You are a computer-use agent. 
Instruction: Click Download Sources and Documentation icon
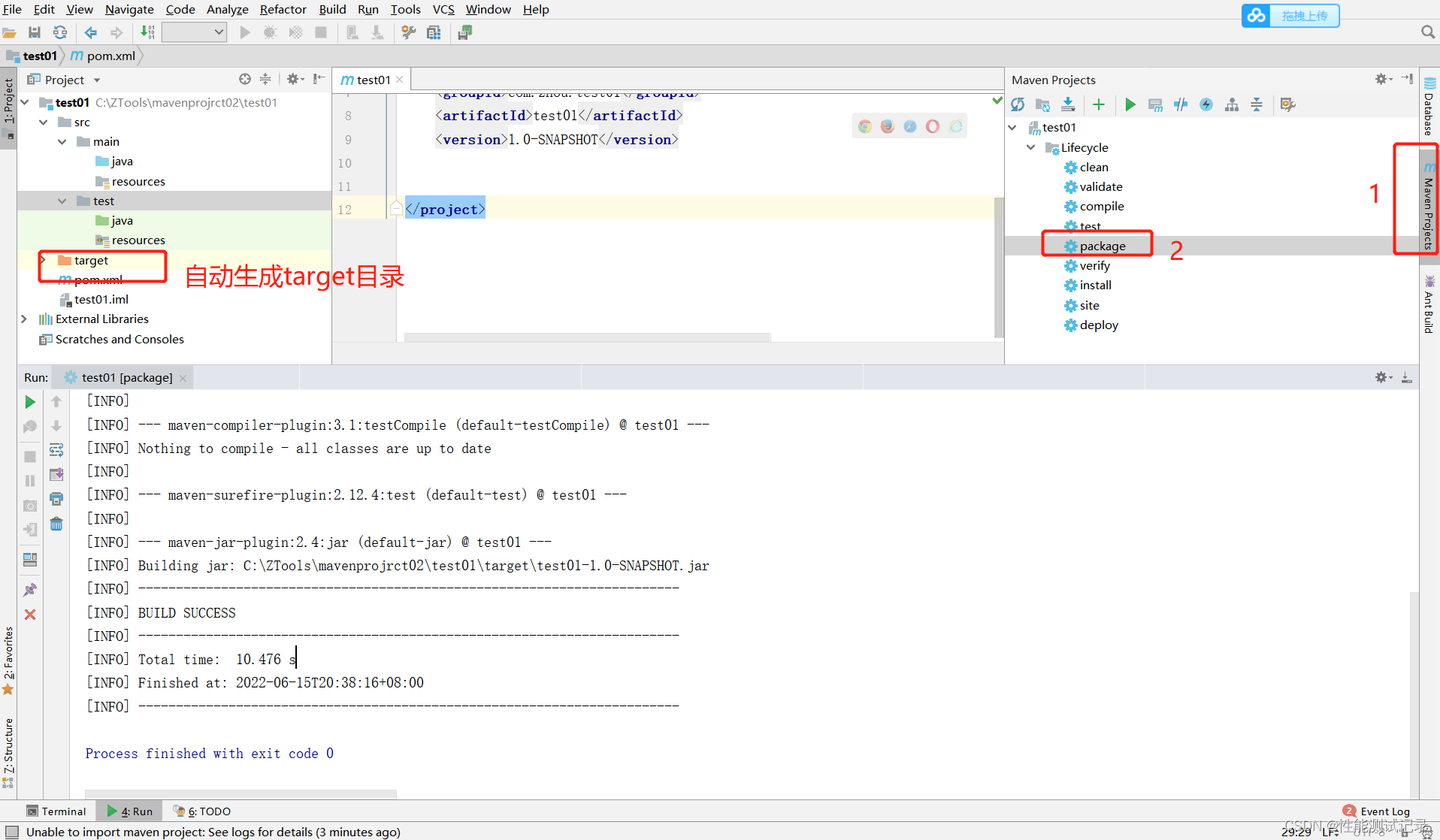1068,104
